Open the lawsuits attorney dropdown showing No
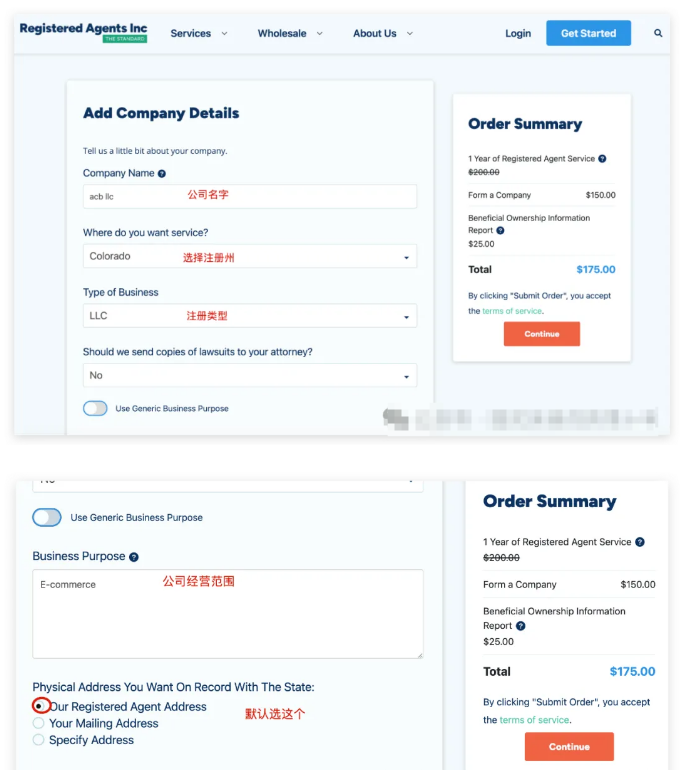Image resolution: width=683 pixels, height=770 pixels. click(250, 376)
